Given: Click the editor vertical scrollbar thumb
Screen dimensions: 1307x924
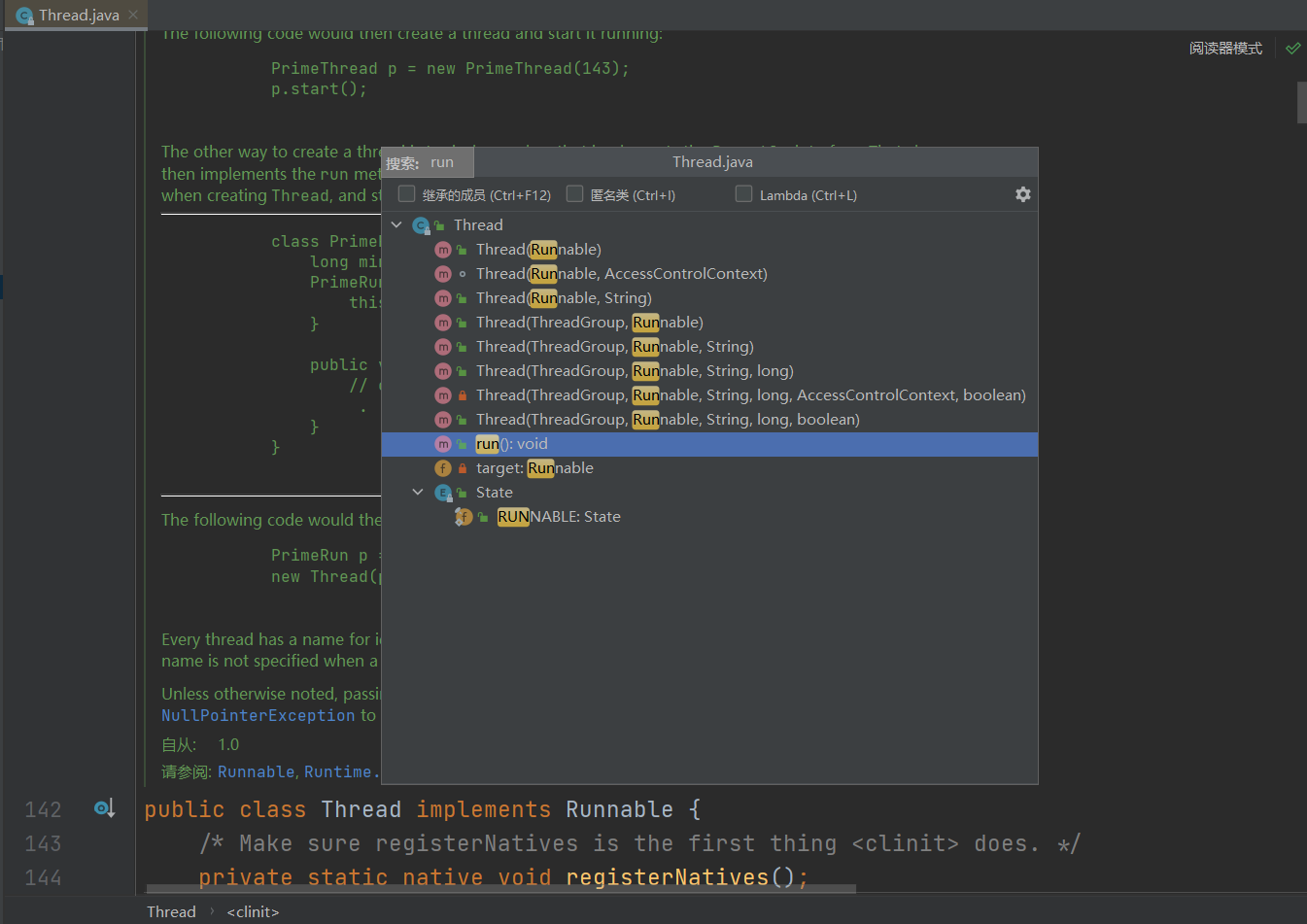Looking at the screenshot, I should click(1301, 103).
